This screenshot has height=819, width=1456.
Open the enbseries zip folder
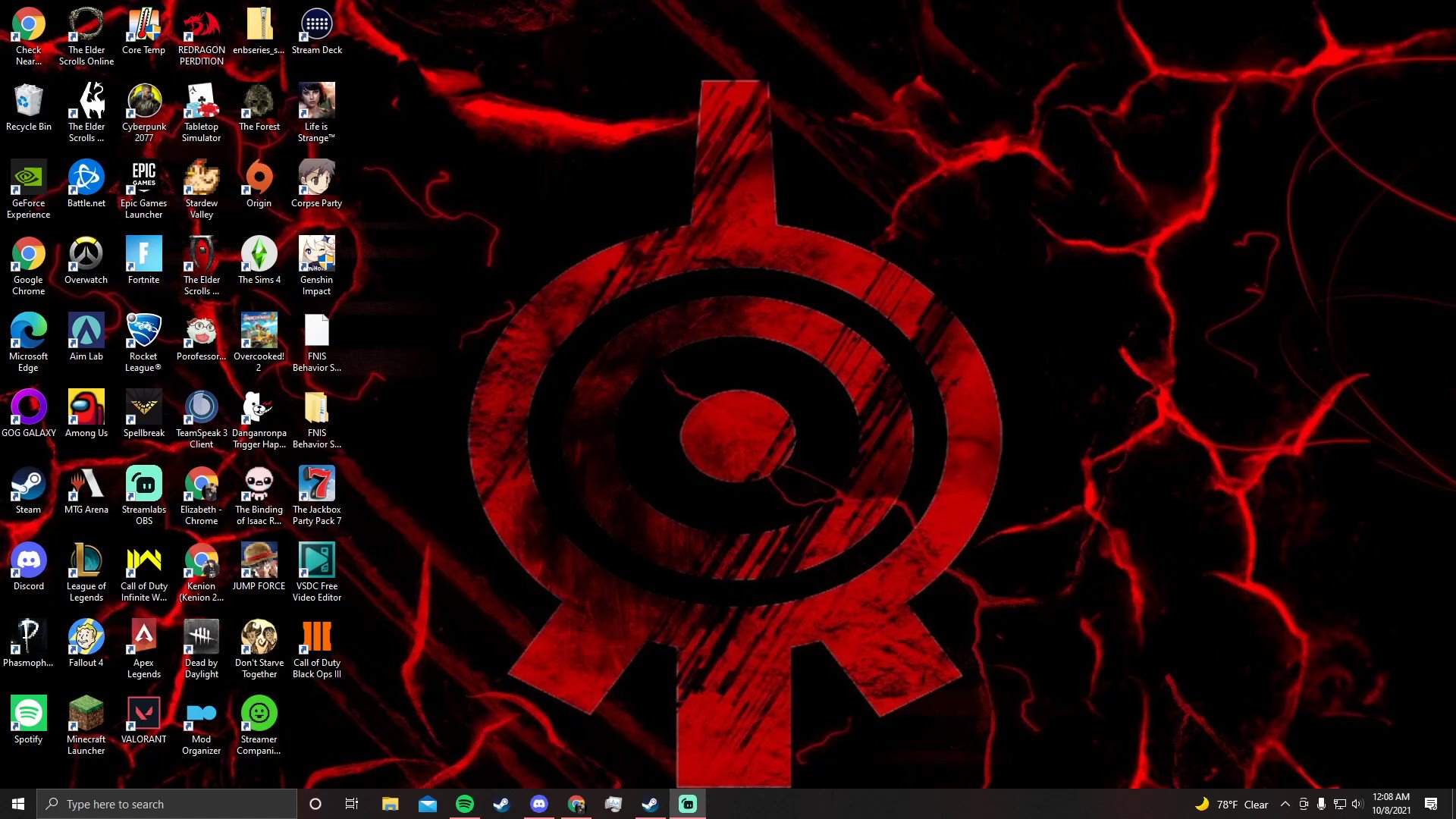[x=259, y=32]
